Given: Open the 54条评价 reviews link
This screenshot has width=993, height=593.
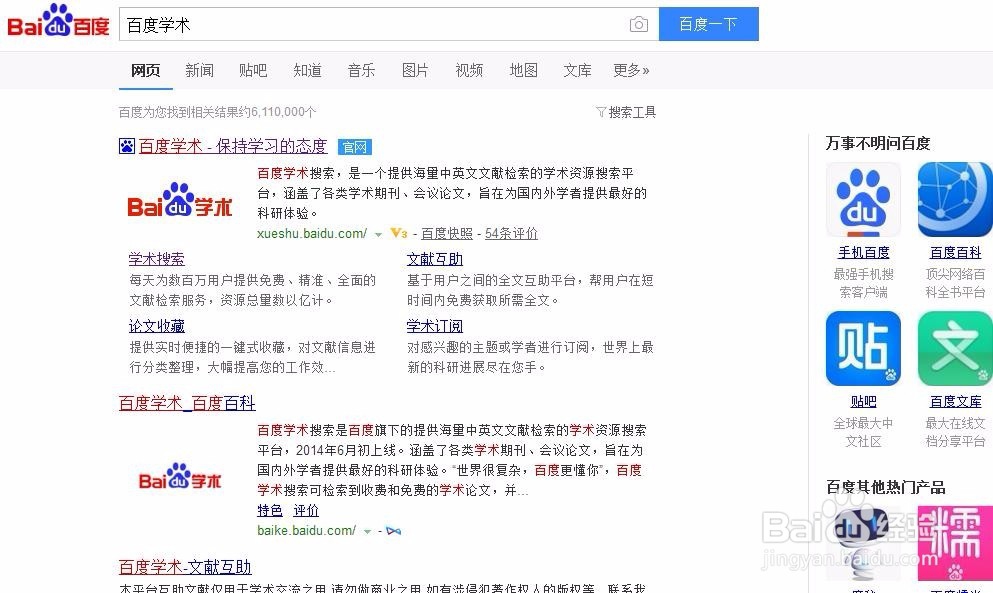Looking at the screenshot, I should [511, 234].
